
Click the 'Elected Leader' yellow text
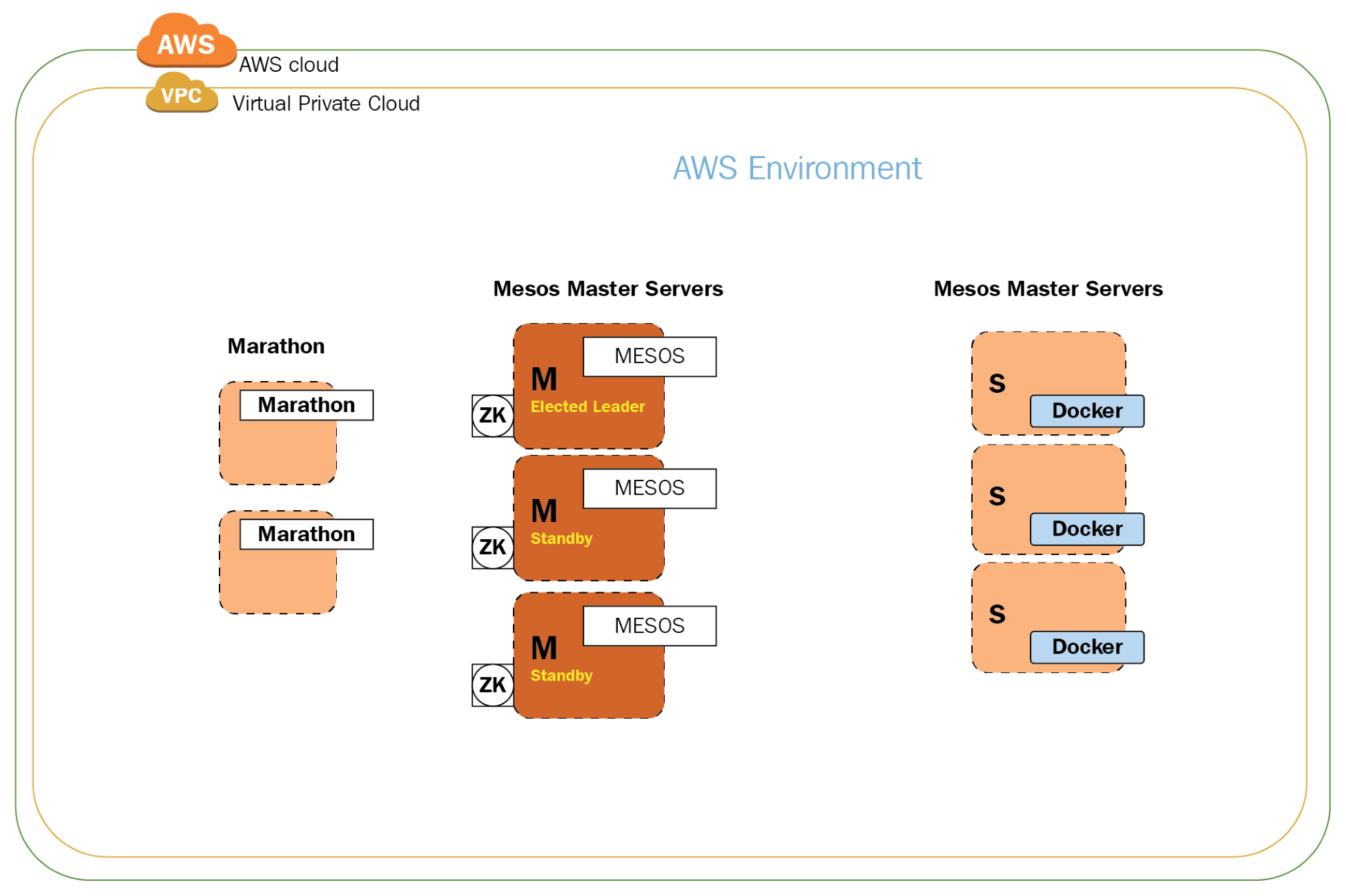[x=587, y=407]
